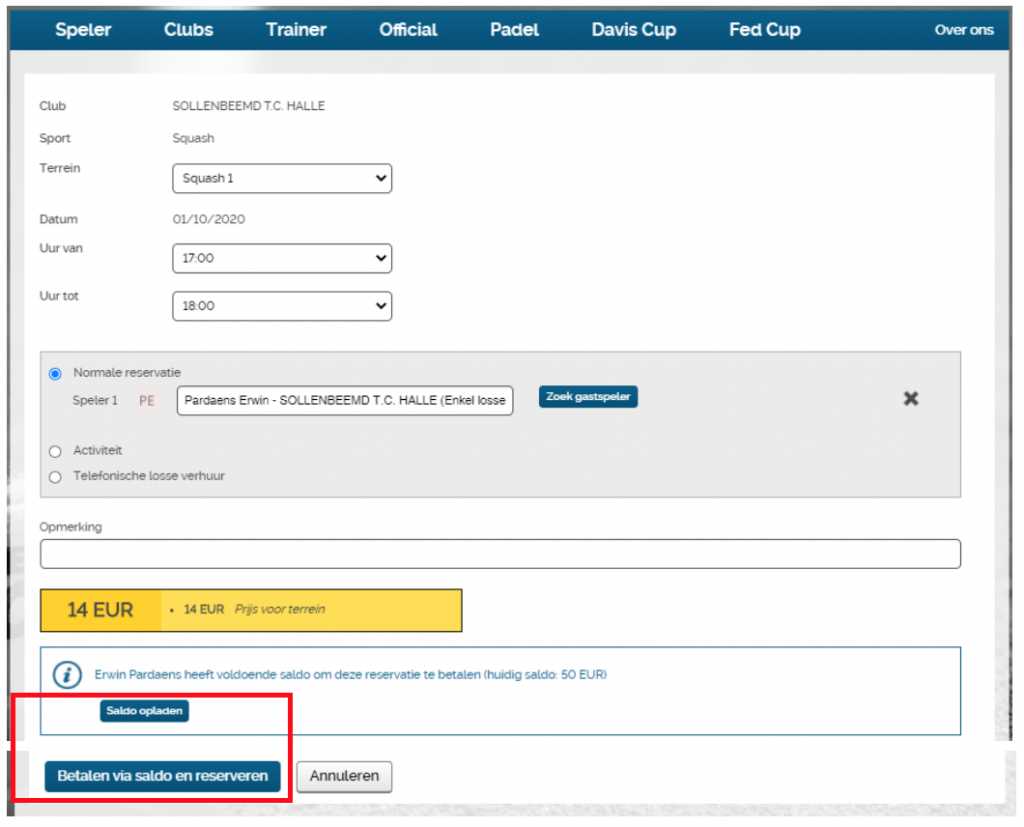
Task: Go to the Clubs menu item
Action: (188, 30)
